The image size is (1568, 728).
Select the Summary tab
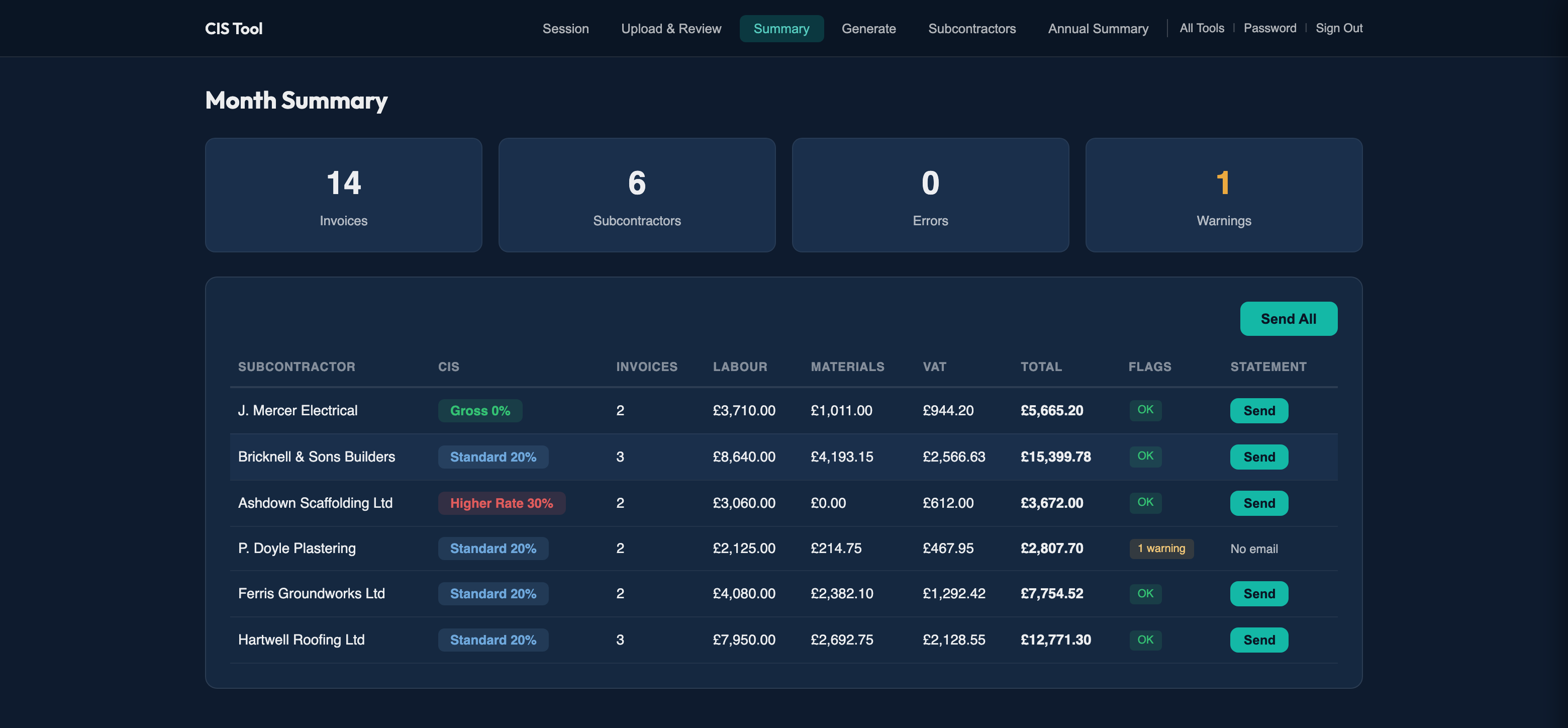(781, 29)
